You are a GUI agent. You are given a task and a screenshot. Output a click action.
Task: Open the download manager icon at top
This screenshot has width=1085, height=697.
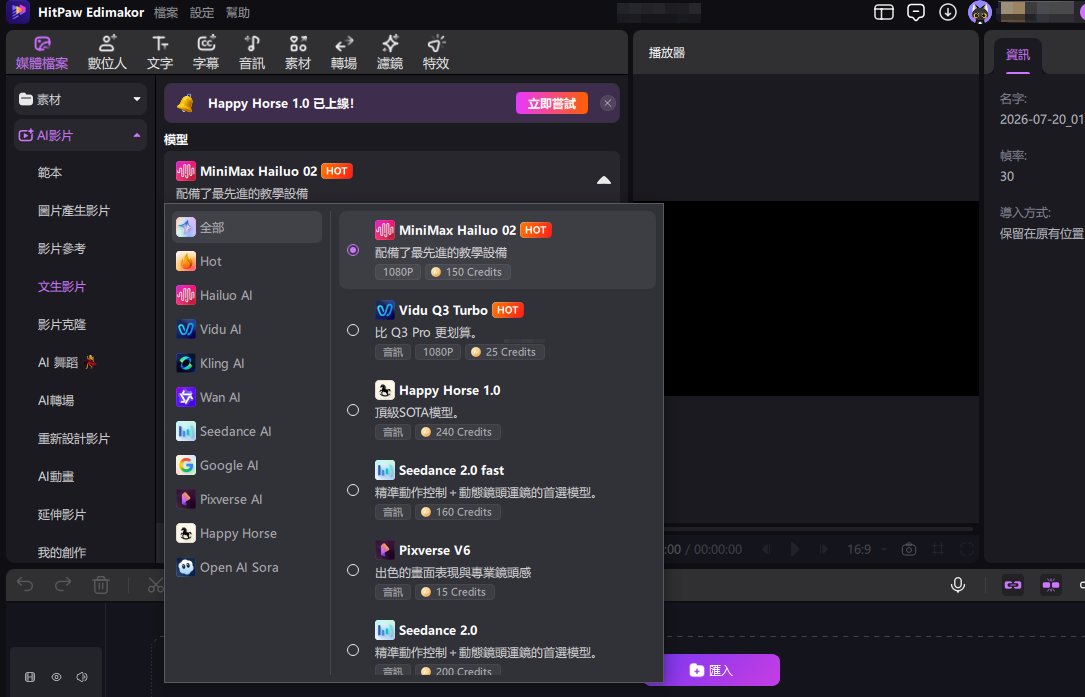947,12
